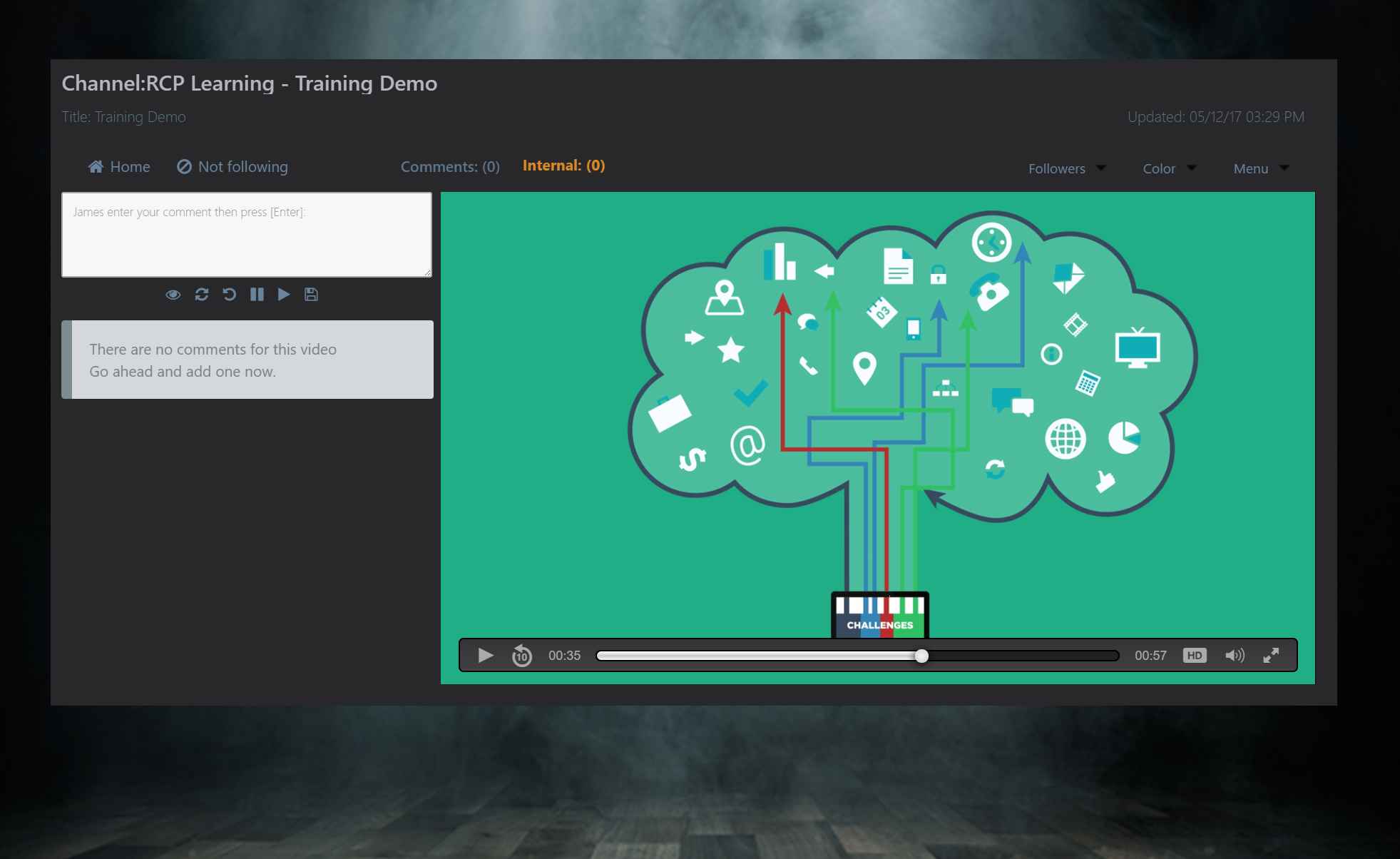Switch to the Comments: (0) tab
Image resolution: width=1400 pixels, height=859 pixels.
[450, 166]
